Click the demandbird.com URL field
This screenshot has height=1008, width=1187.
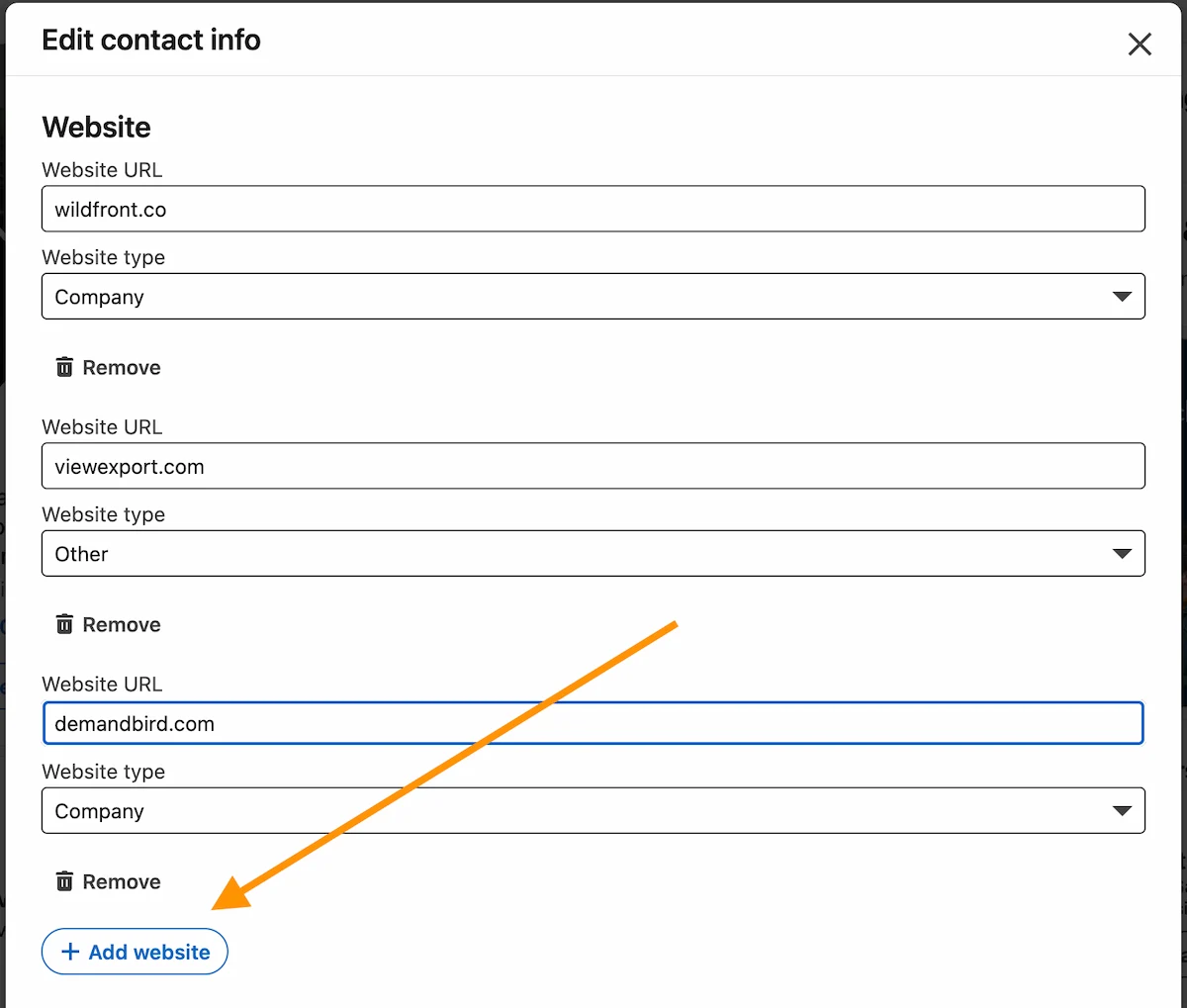click(x=593, y=723)
